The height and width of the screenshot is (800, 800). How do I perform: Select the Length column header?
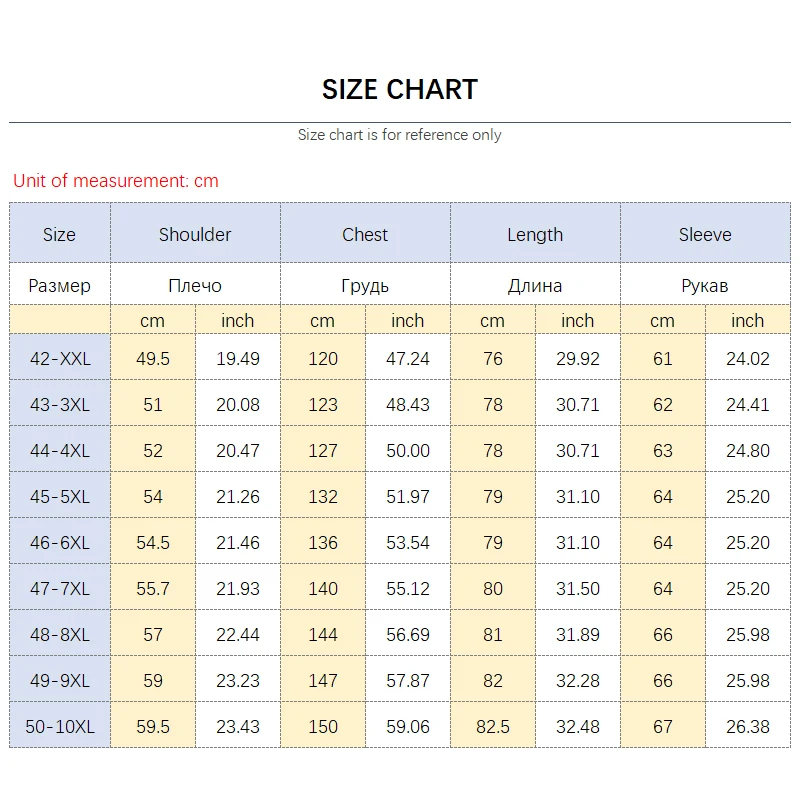point(535,235)
